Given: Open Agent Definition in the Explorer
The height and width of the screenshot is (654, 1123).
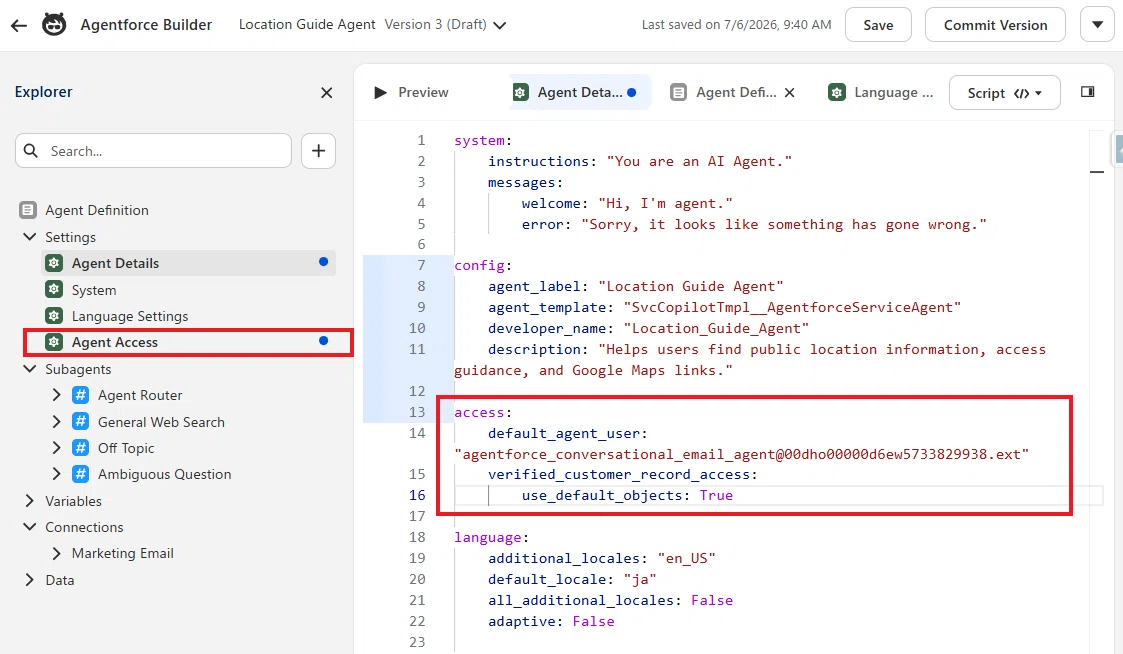Looking at the screenshot, I should point(97,210).
